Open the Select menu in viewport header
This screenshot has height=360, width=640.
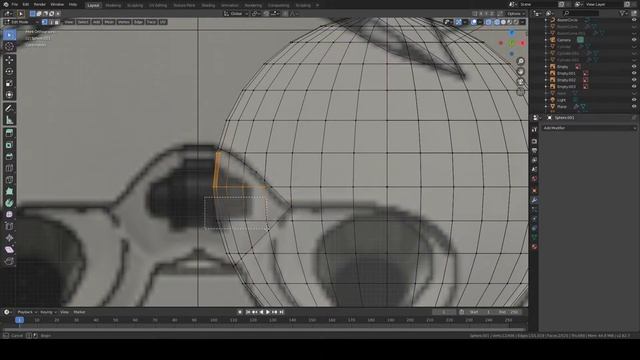(83, 22)
